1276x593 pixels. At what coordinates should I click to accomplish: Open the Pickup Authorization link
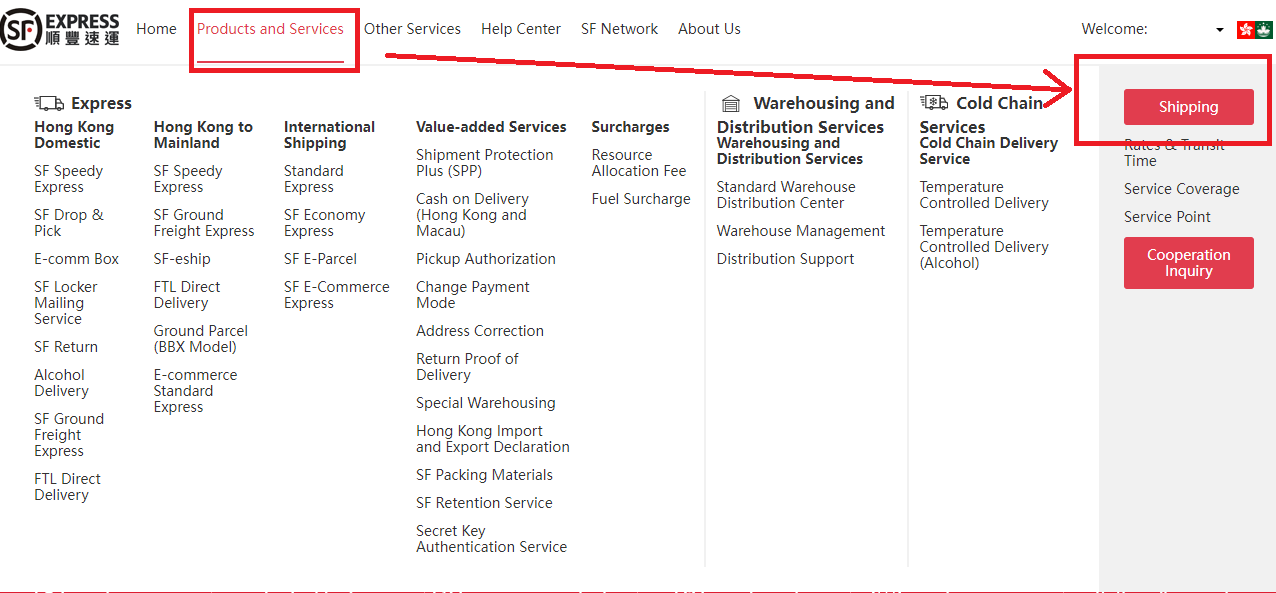486,259
